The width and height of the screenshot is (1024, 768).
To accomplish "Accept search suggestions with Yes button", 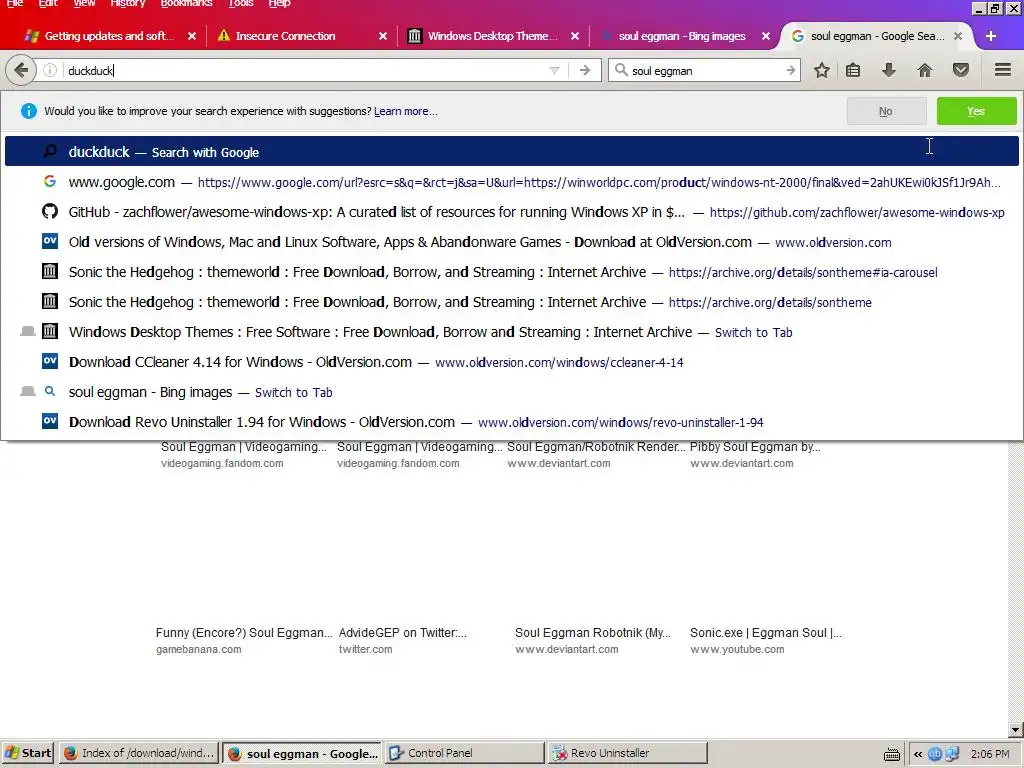I will point(976,111).
